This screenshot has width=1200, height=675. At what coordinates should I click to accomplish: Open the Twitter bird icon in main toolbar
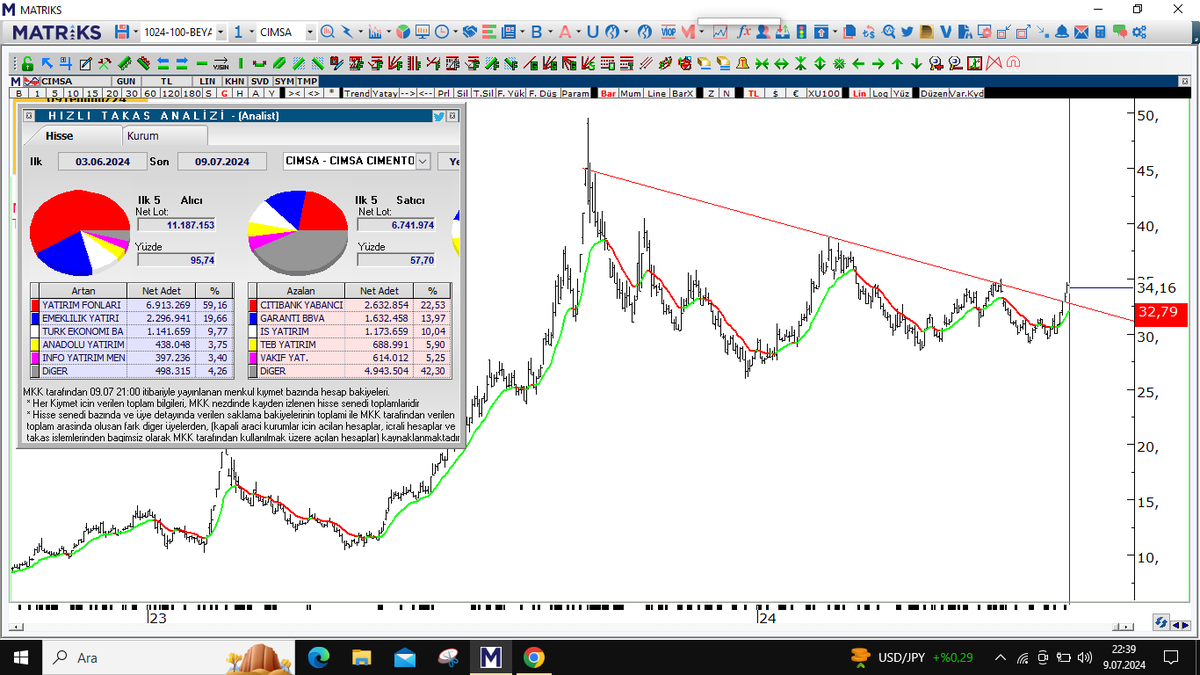pyautogui.click(x=907, y=32)
